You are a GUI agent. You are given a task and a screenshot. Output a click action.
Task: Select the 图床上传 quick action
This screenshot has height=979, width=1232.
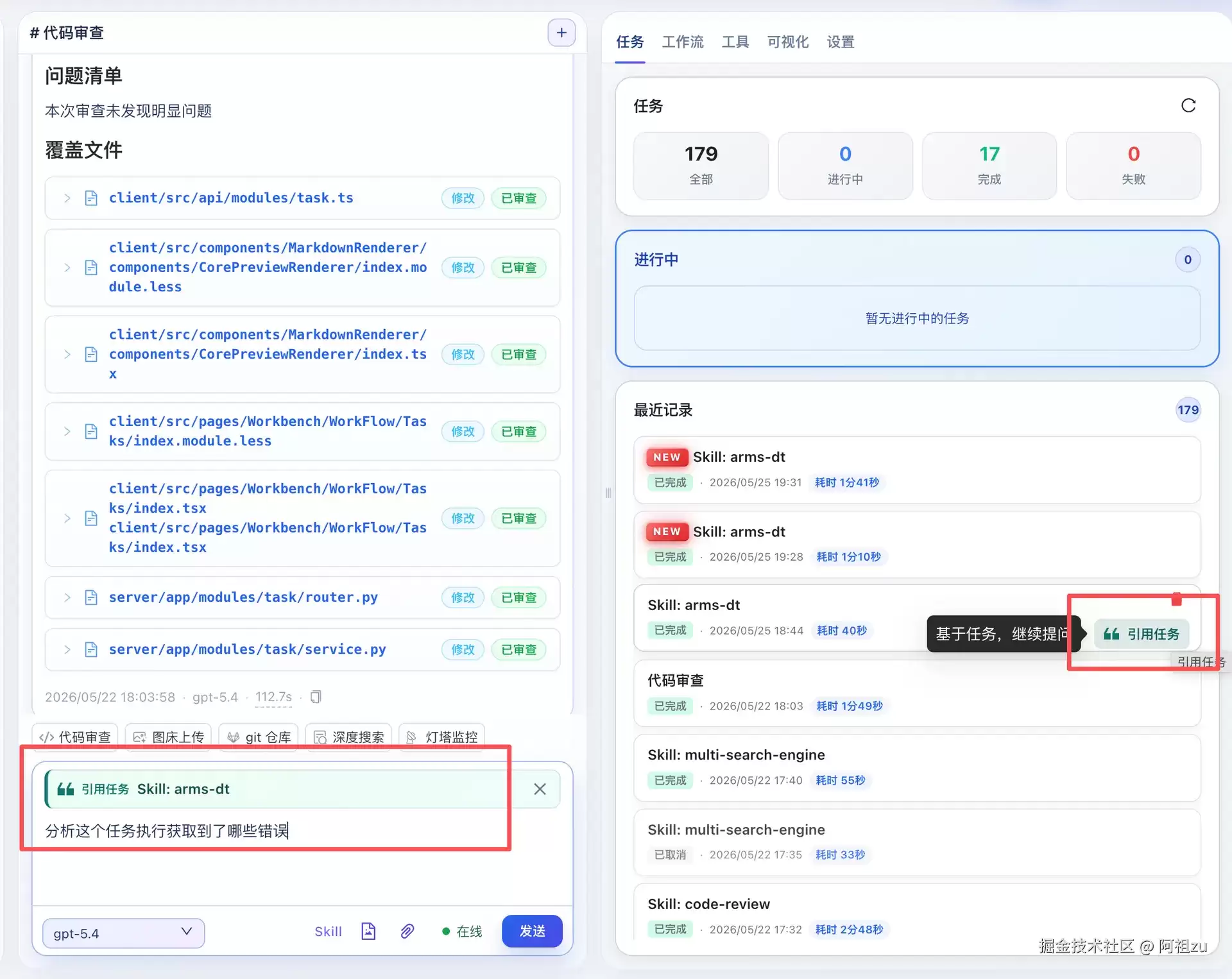point(169,736)
